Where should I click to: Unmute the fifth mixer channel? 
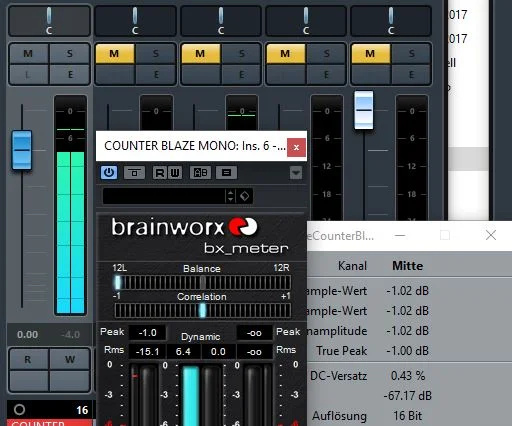[370, 54]
